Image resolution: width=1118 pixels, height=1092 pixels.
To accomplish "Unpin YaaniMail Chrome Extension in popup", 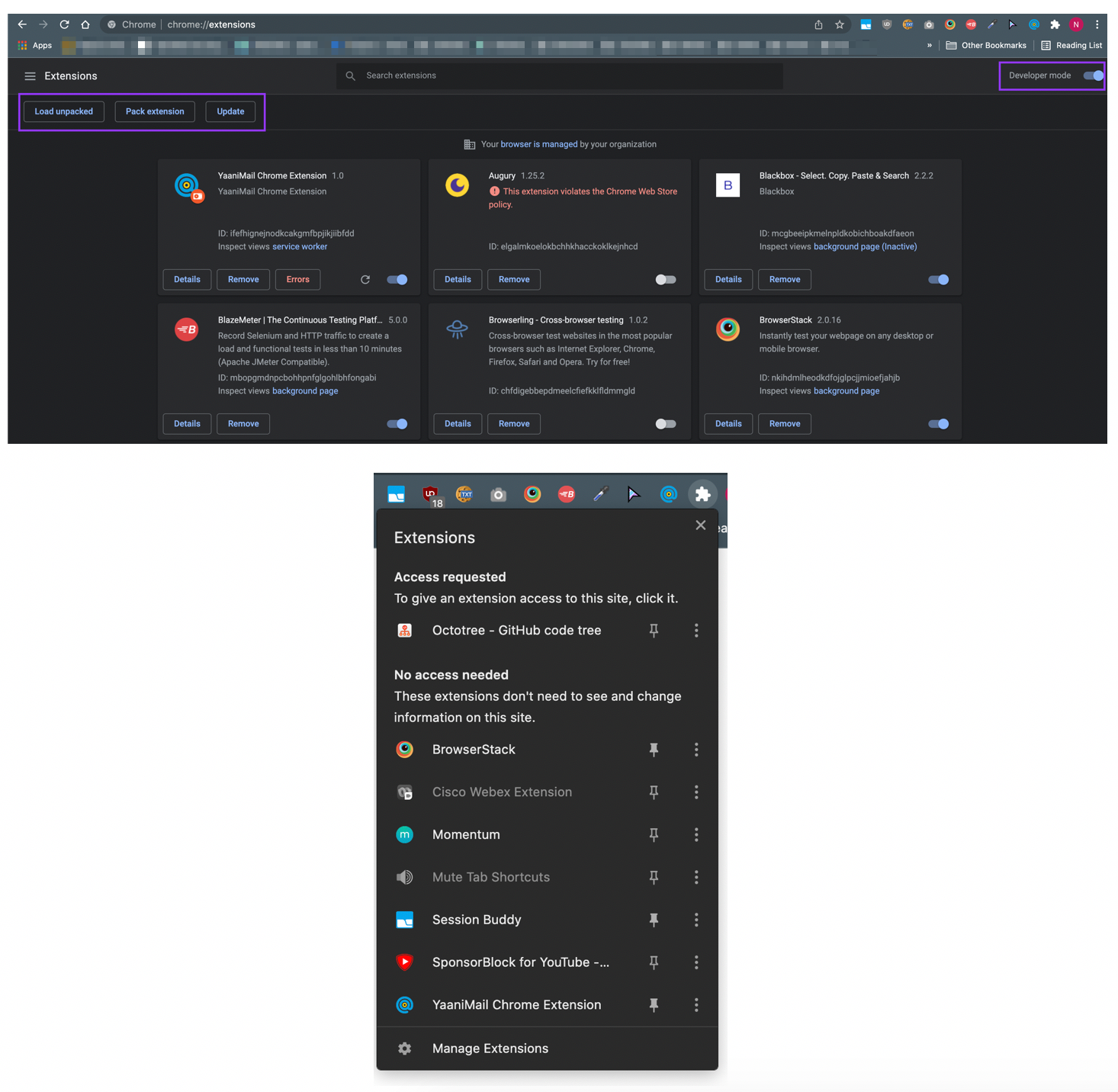I will (x=654, y=1005).
